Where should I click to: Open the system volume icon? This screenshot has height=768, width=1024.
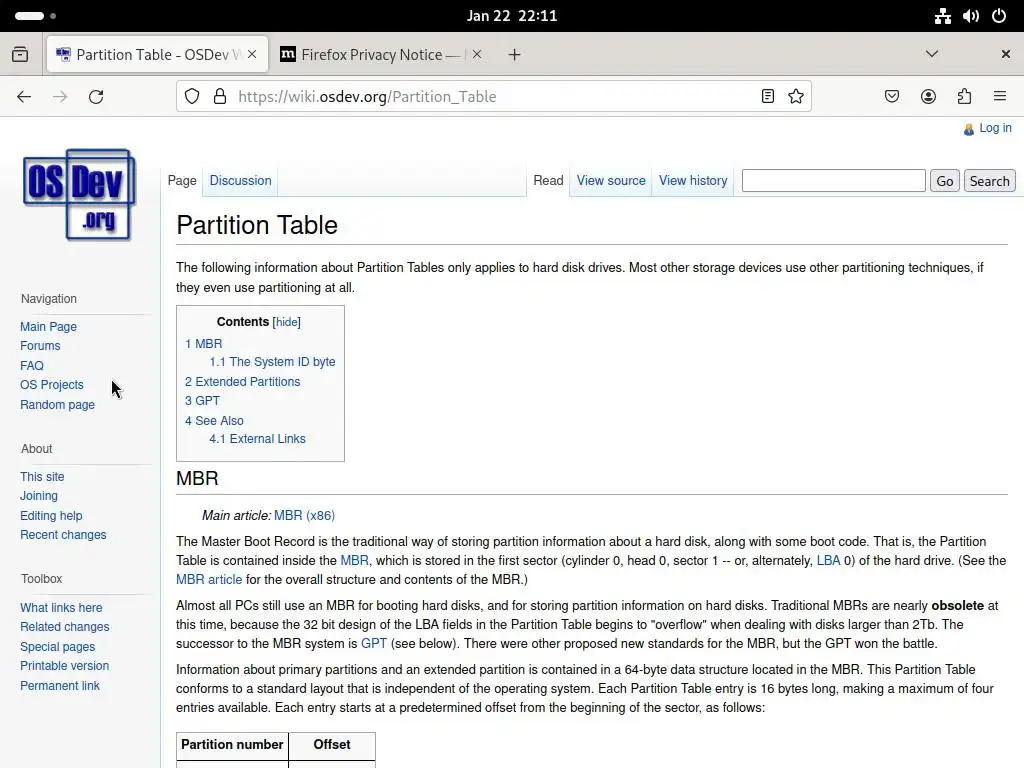(970, 16)
